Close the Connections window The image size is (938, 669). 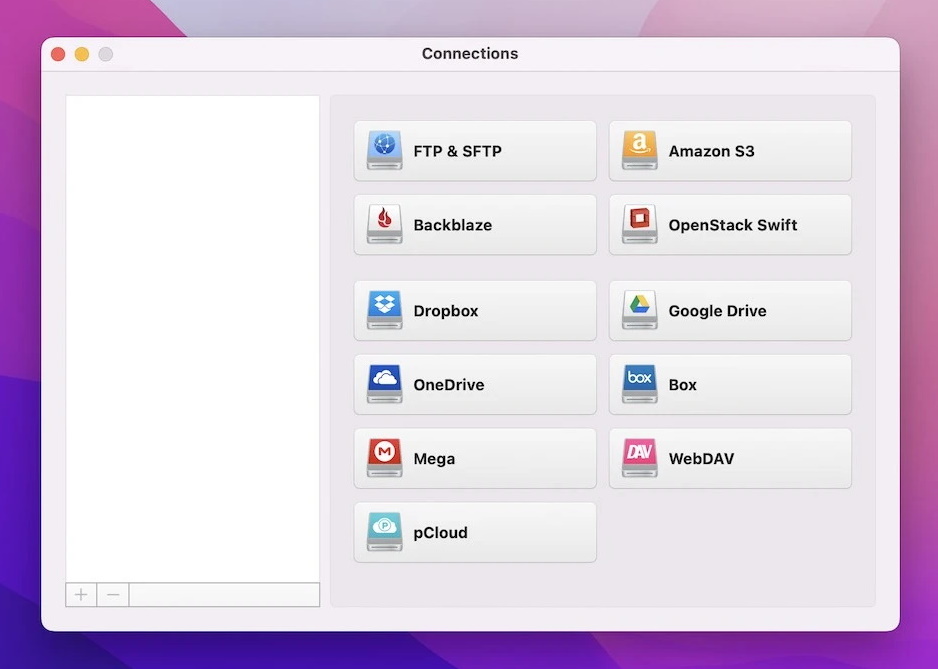tap(58, 54)
